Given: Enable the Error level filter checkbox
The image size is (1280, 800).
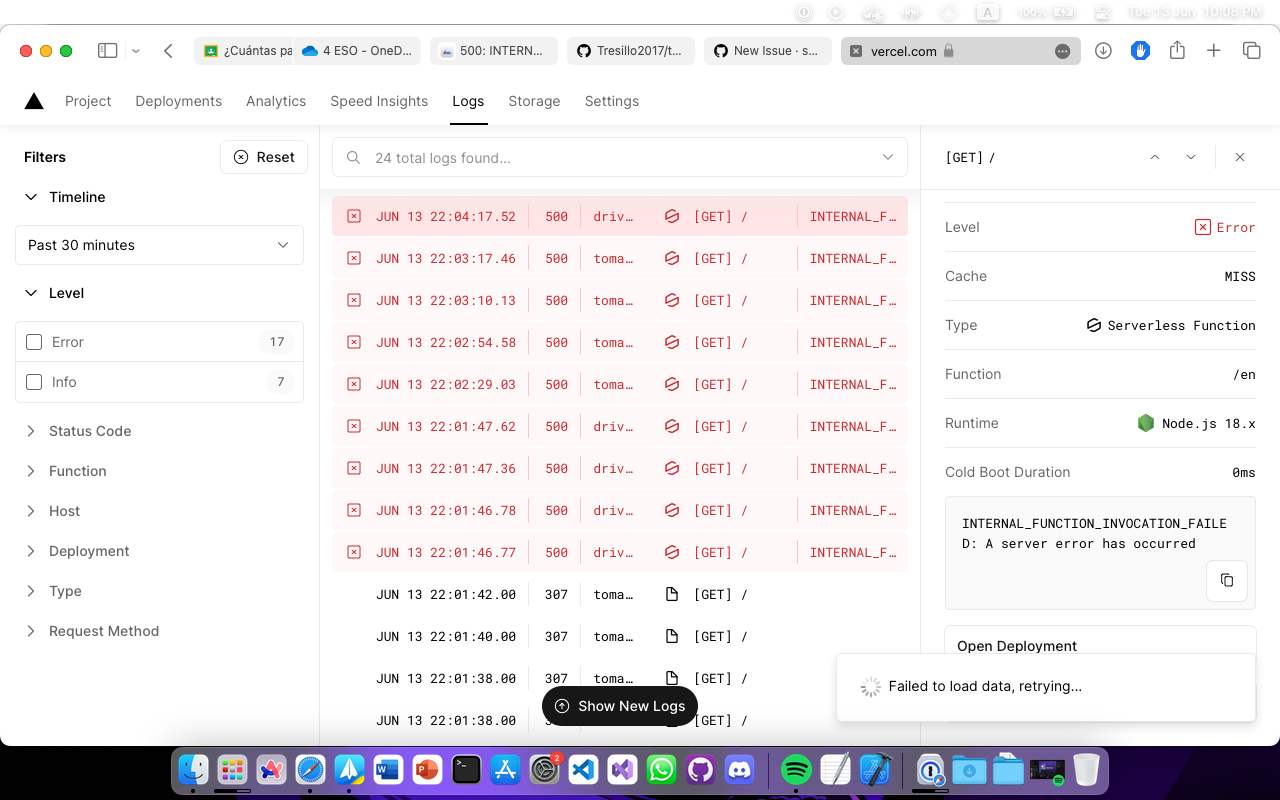Looking at the screenshot, I should 33,341.
